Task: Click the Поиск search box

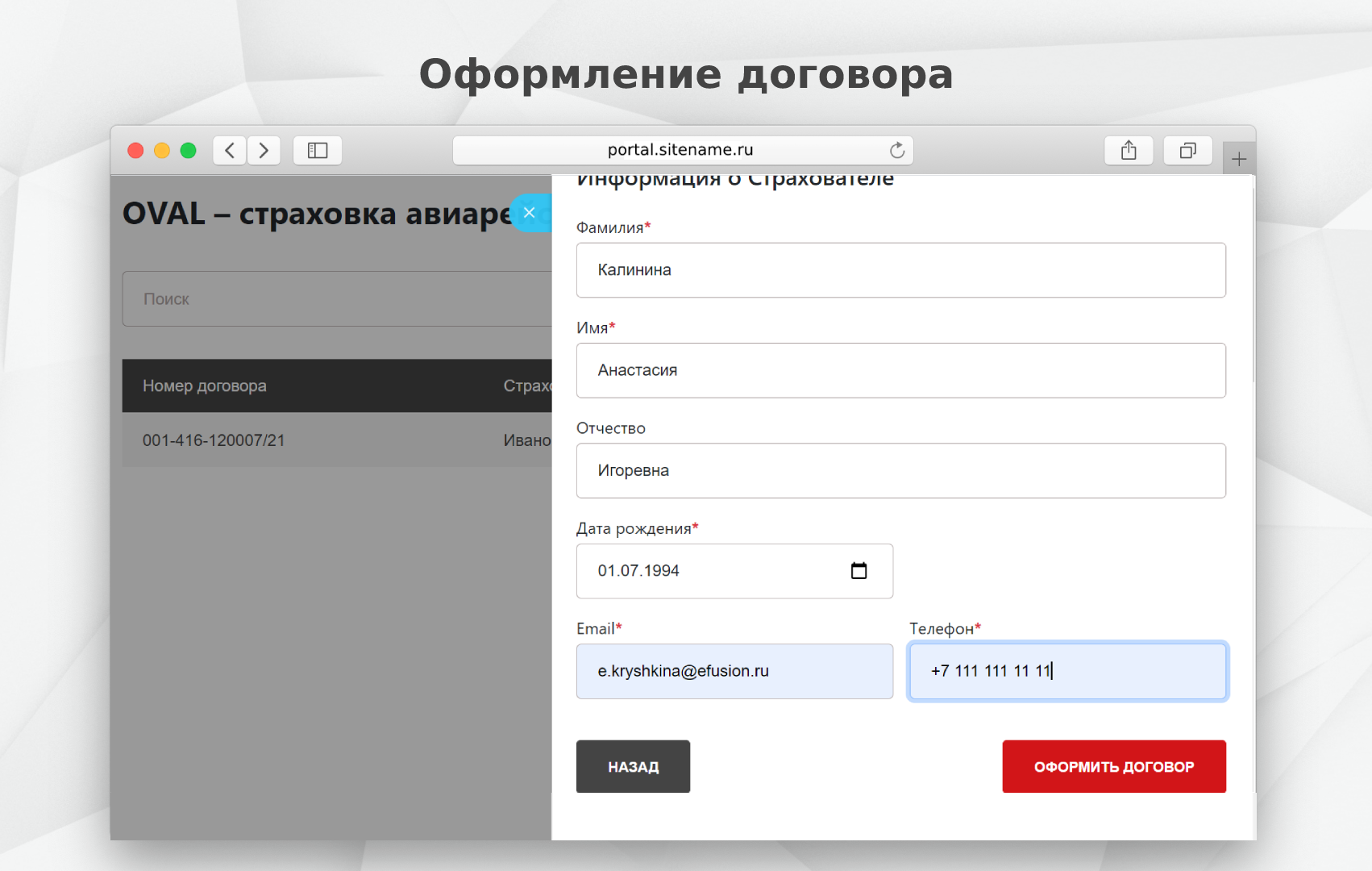Action: click(x=336, y=299)
